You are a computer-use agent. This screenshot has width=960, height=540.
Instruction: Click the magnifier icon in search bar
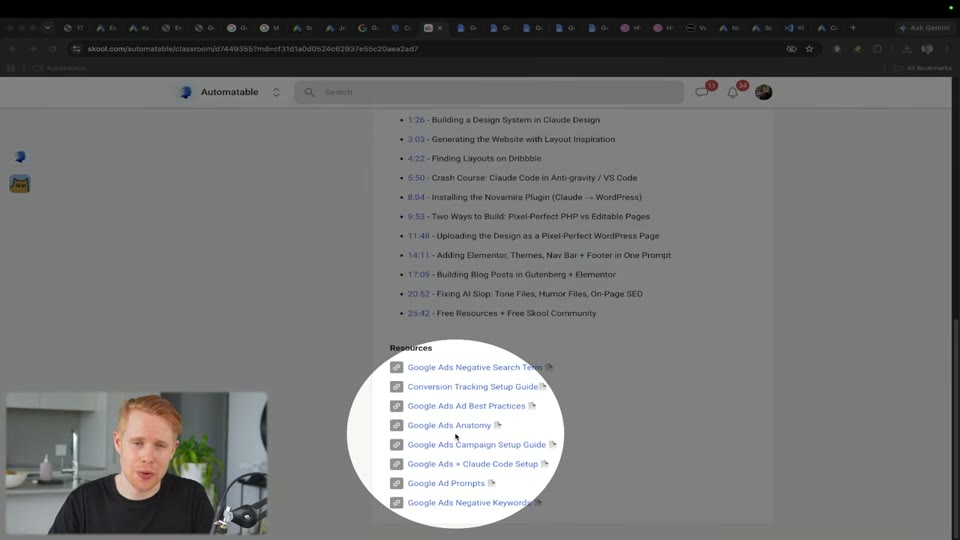309,92
